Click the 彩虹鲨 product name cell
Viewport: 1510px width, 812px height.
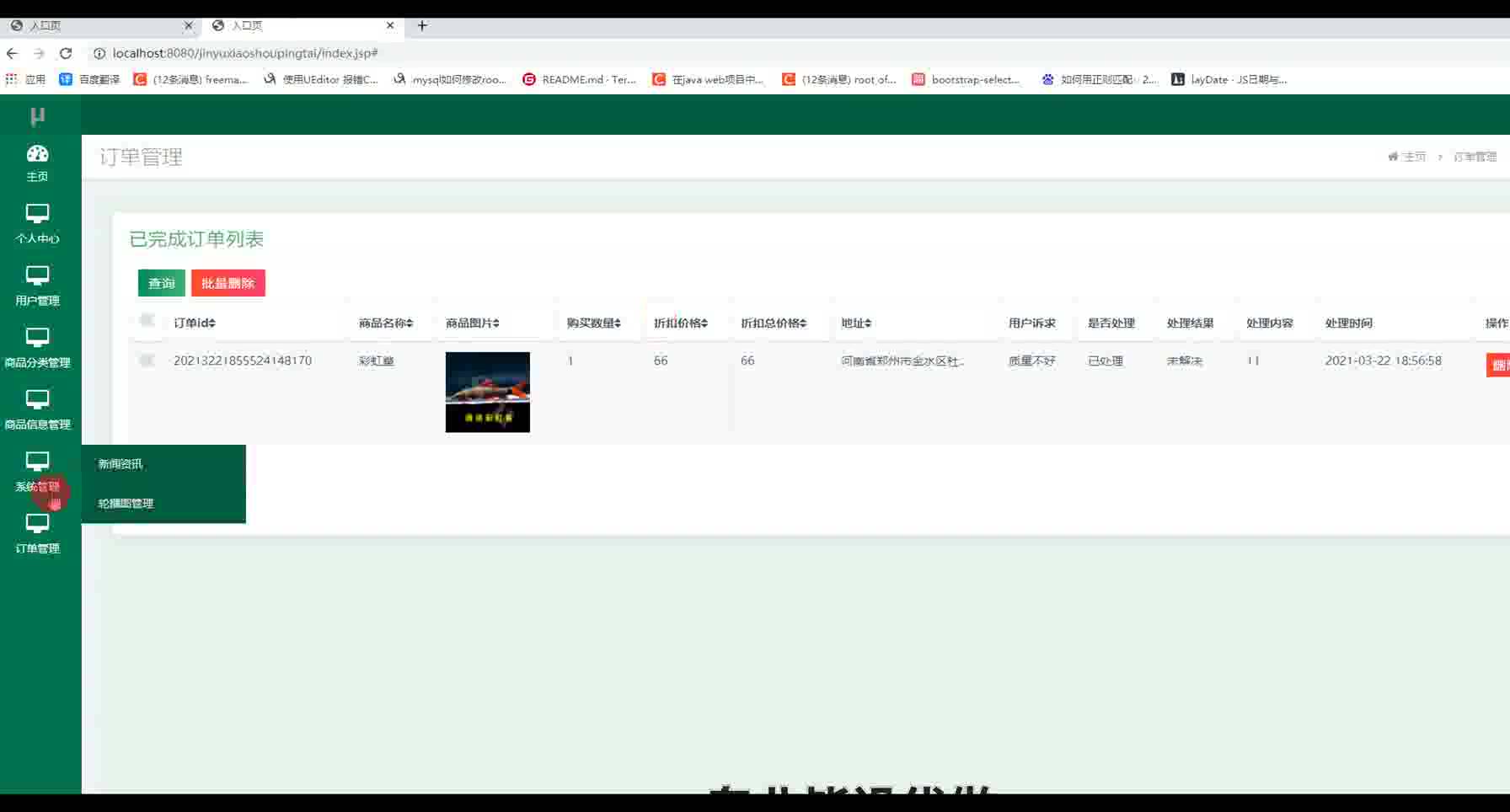point(376,361)
